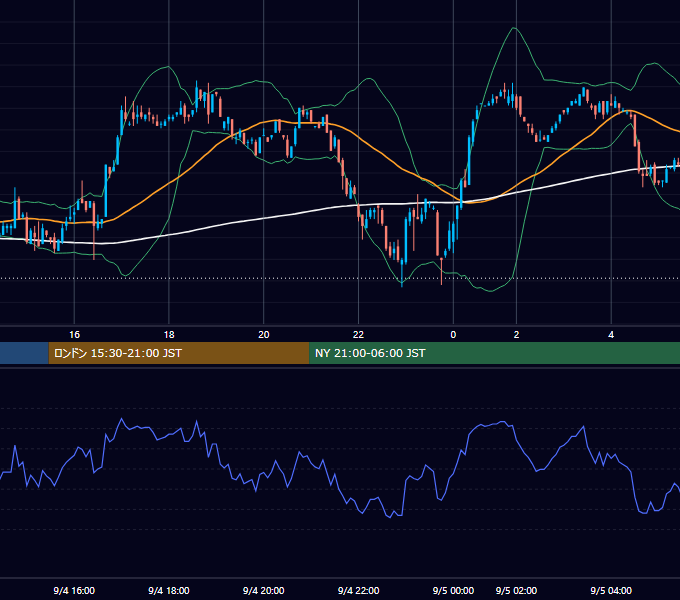Click the 9/4 16:00 oscillator time label
The height and width of the screenshot is (600, 680).
pos(74,590)
